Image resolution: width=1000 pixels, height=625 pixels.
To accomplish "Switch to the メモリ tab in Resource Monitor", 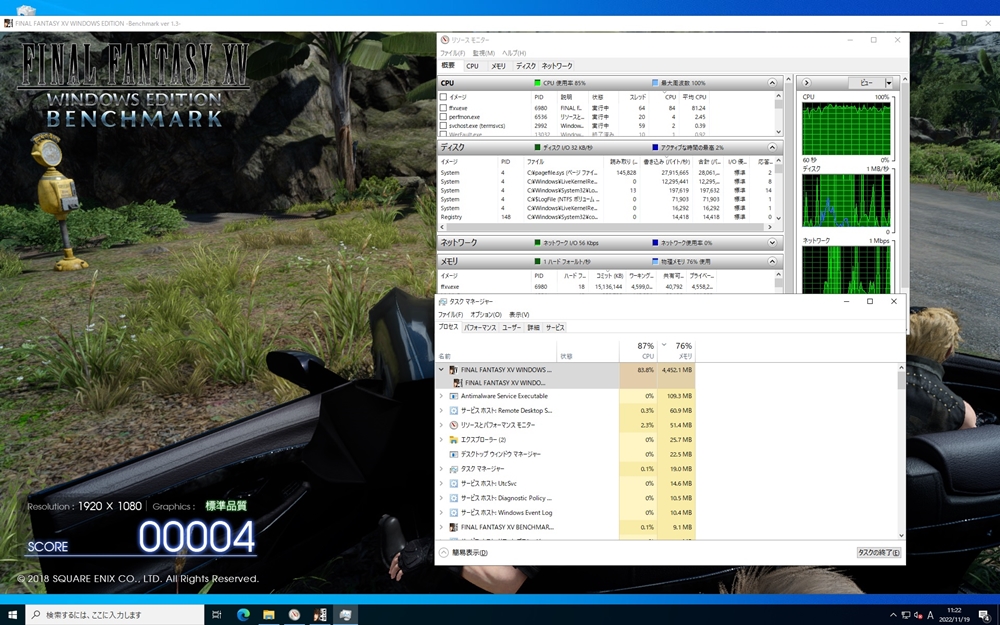I will [x=498, y=66].
